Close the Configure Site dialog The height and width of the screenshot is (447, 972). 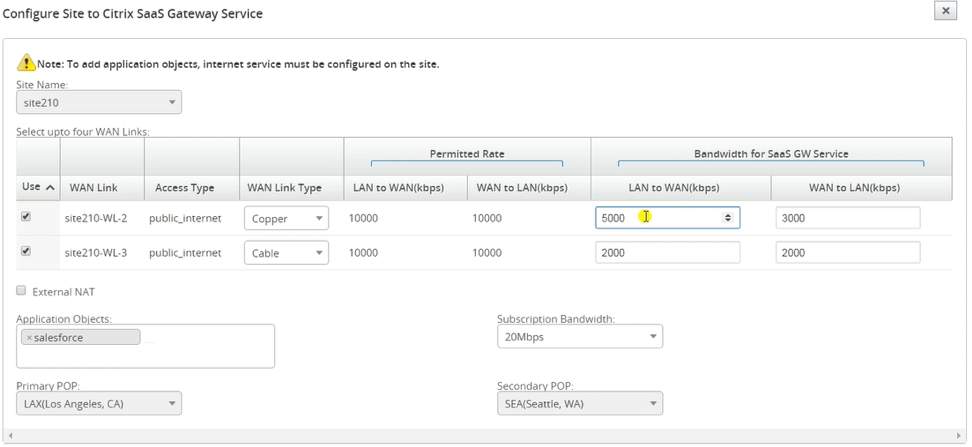click(x=945, y=11)
